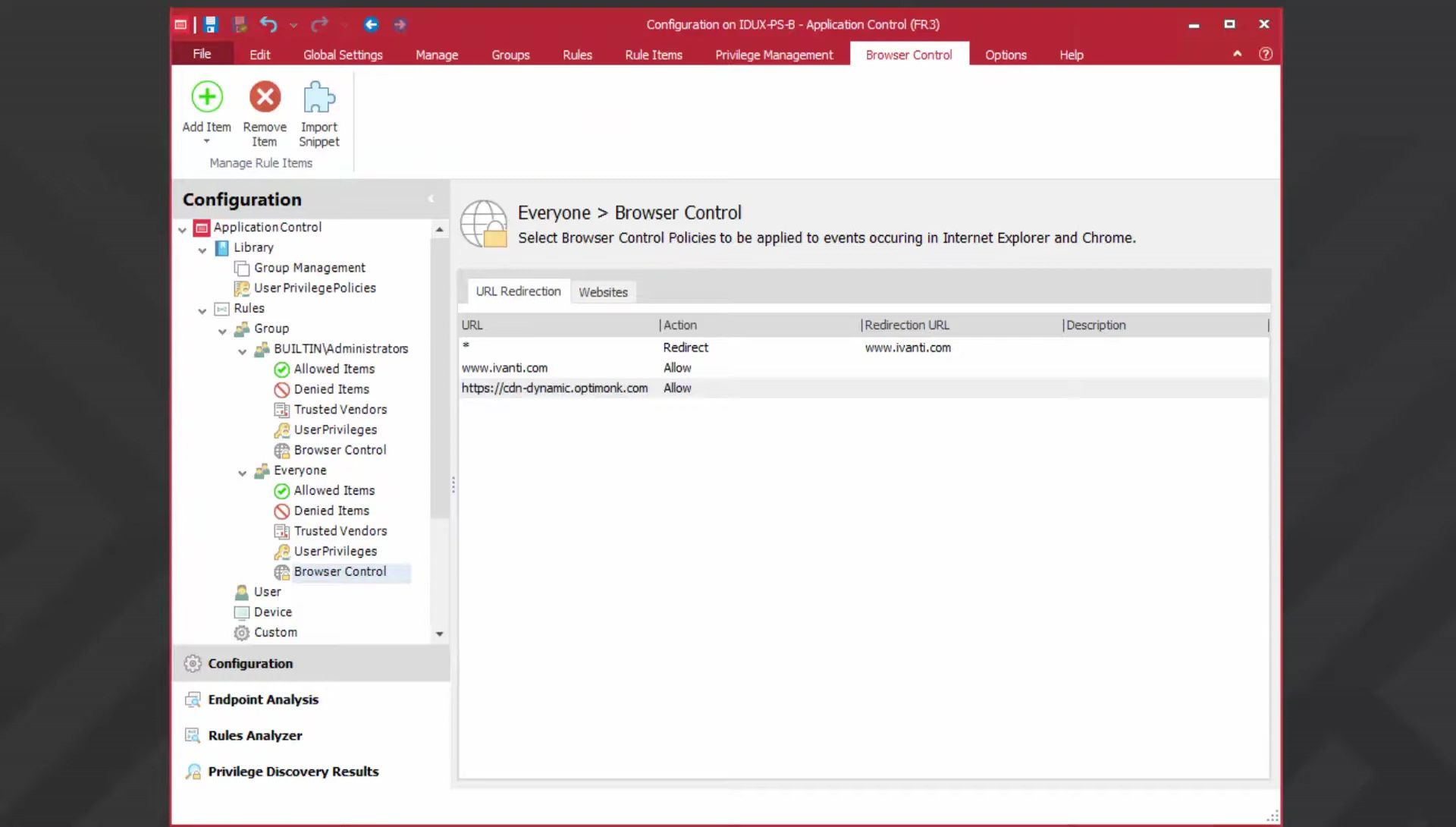Image resolution: width=1456 pixels, height=827 pixels.
Task: Click the blue Back navigation arrow
Action: [371, 24]
